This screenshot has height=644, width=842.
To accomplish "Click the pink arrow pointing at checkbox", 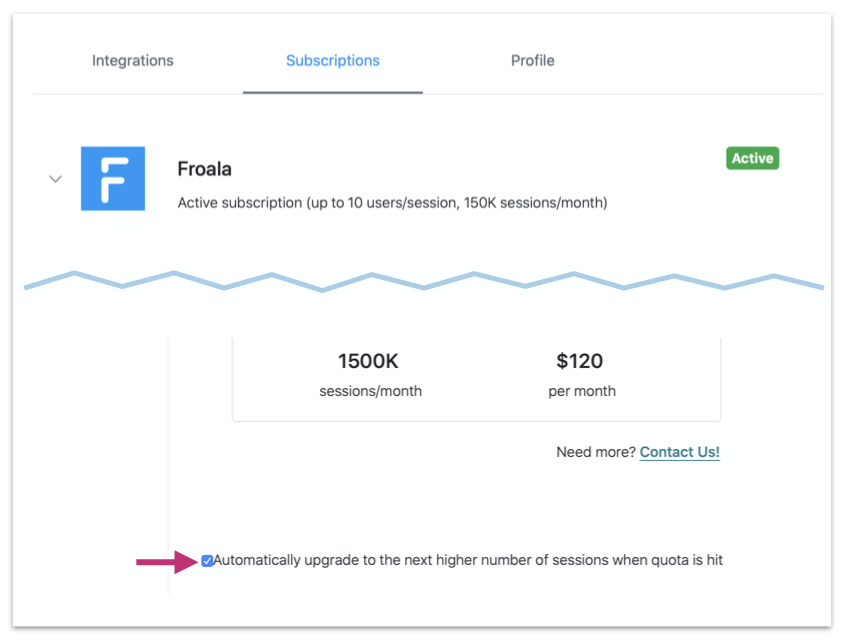I will pyautogui.click(x=166, y=563).
